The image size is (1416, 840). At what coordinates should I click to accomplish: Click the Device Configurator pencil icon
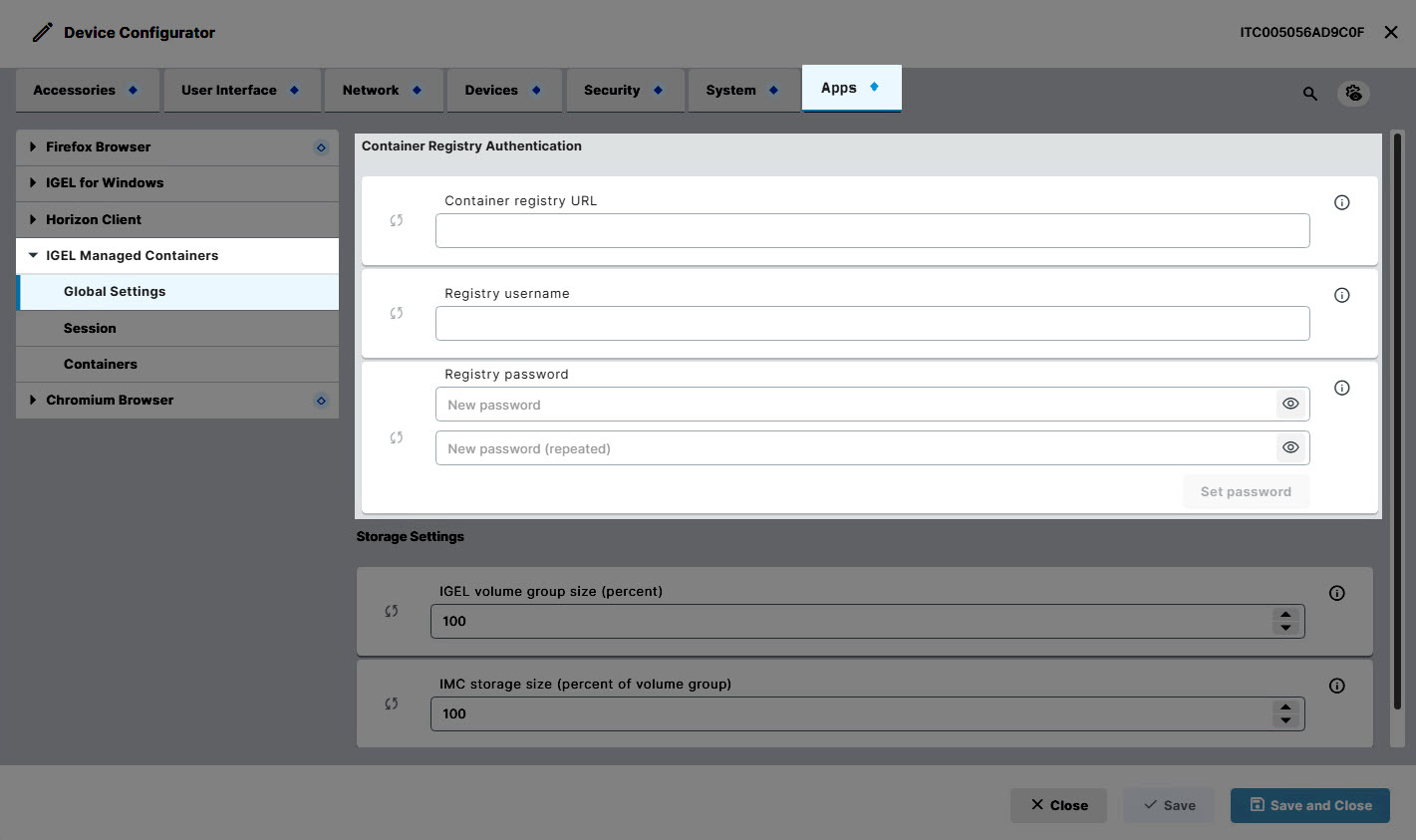42,32
